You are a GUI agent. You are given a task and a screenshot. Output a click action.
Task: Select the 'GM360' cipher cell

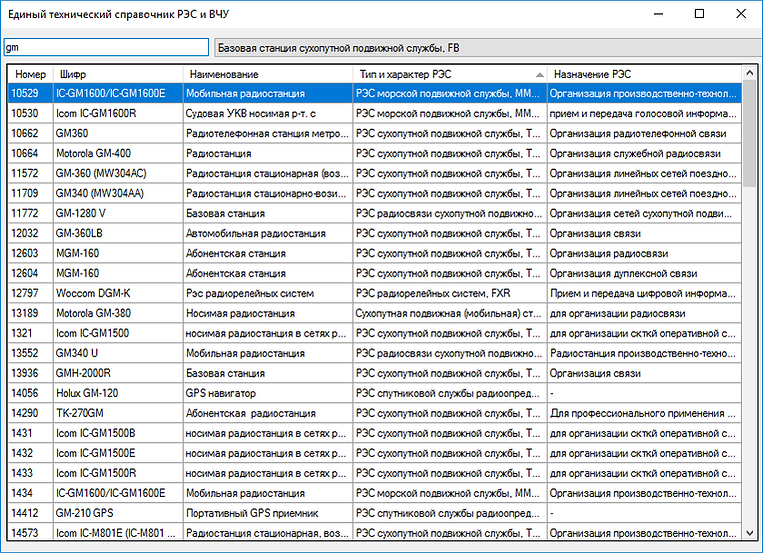118,133
